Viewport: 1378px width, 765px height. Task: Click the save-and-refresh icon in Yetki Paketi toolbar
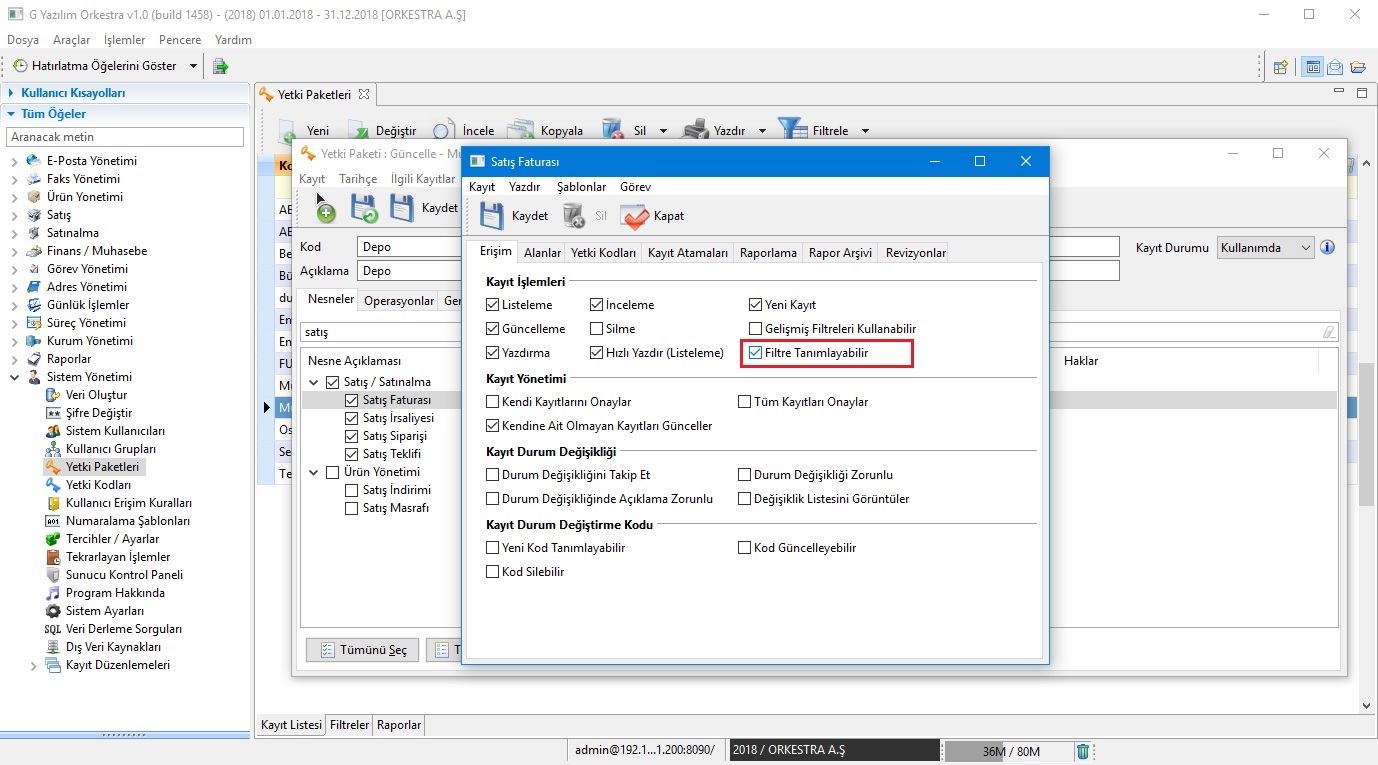pyautogui.click(x=363, y=208)
